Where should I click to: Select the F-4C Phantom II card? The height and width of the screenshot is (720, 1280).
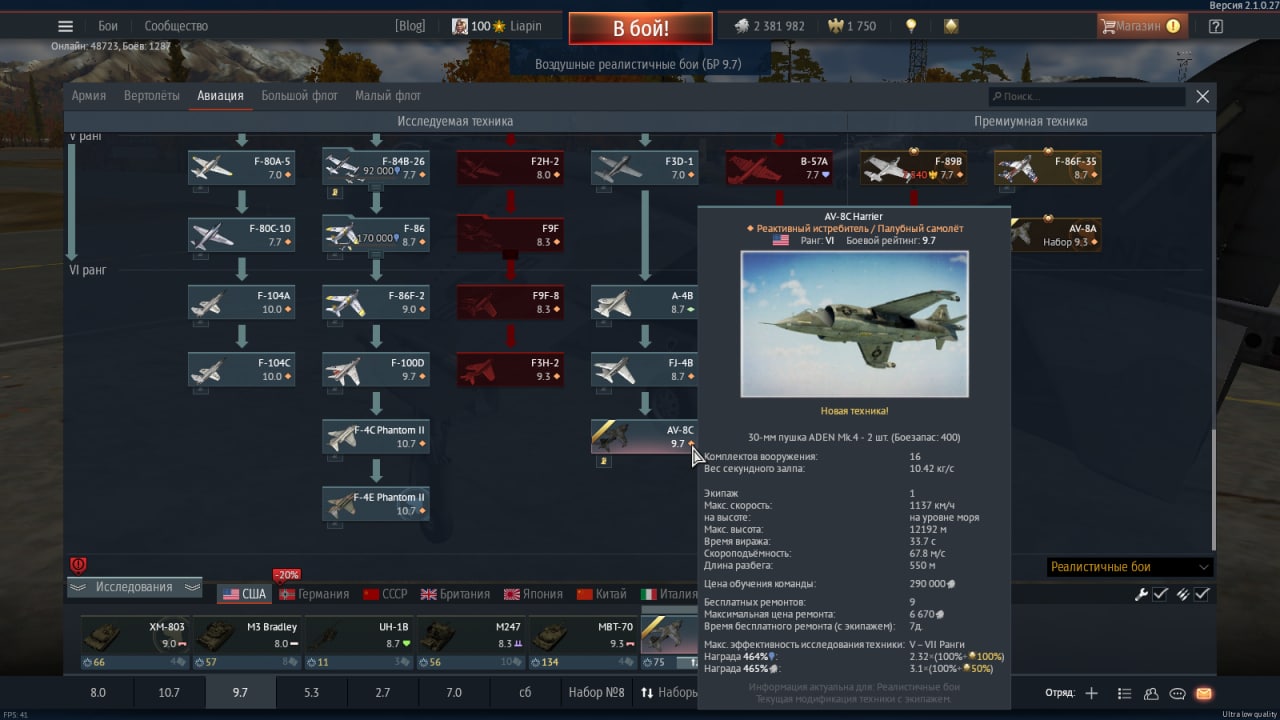[x=376, y=436]
